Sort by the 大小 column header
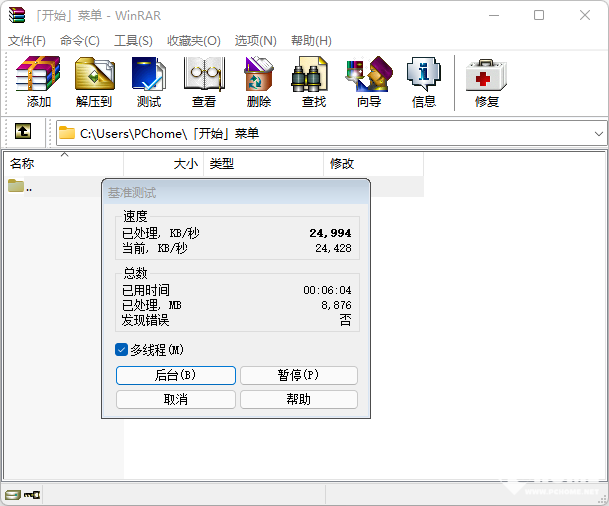Viewport: 609px width, 506px height. point(164,164)
